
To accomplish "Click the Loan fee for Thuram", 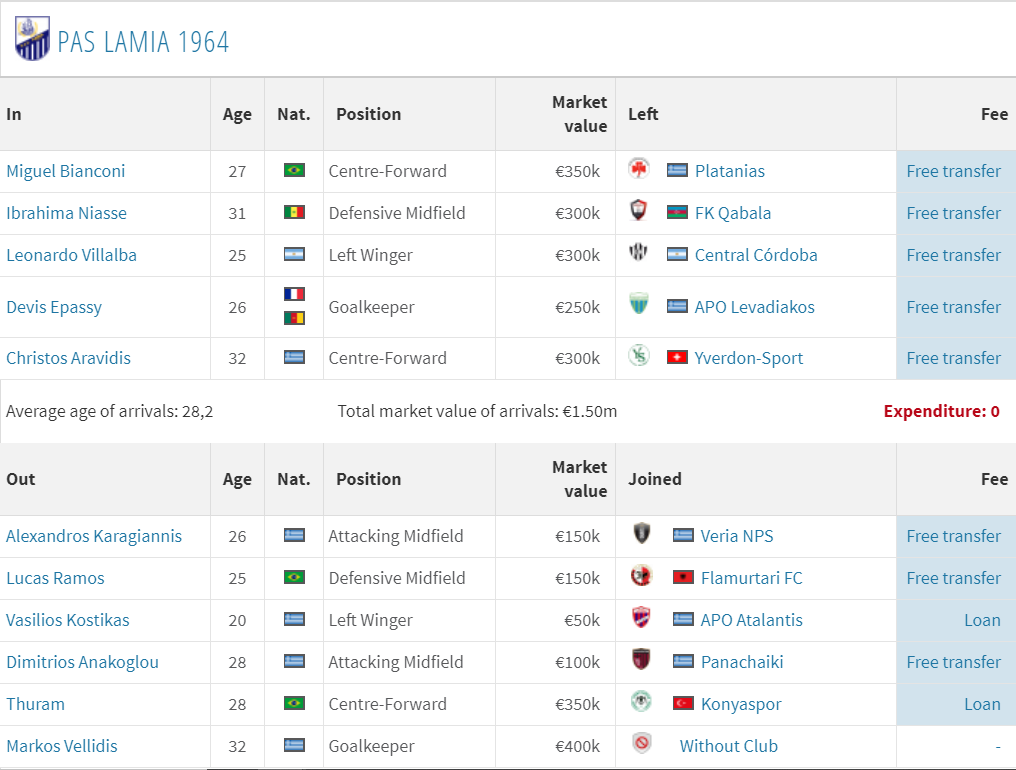I will (x=982, y=704).
